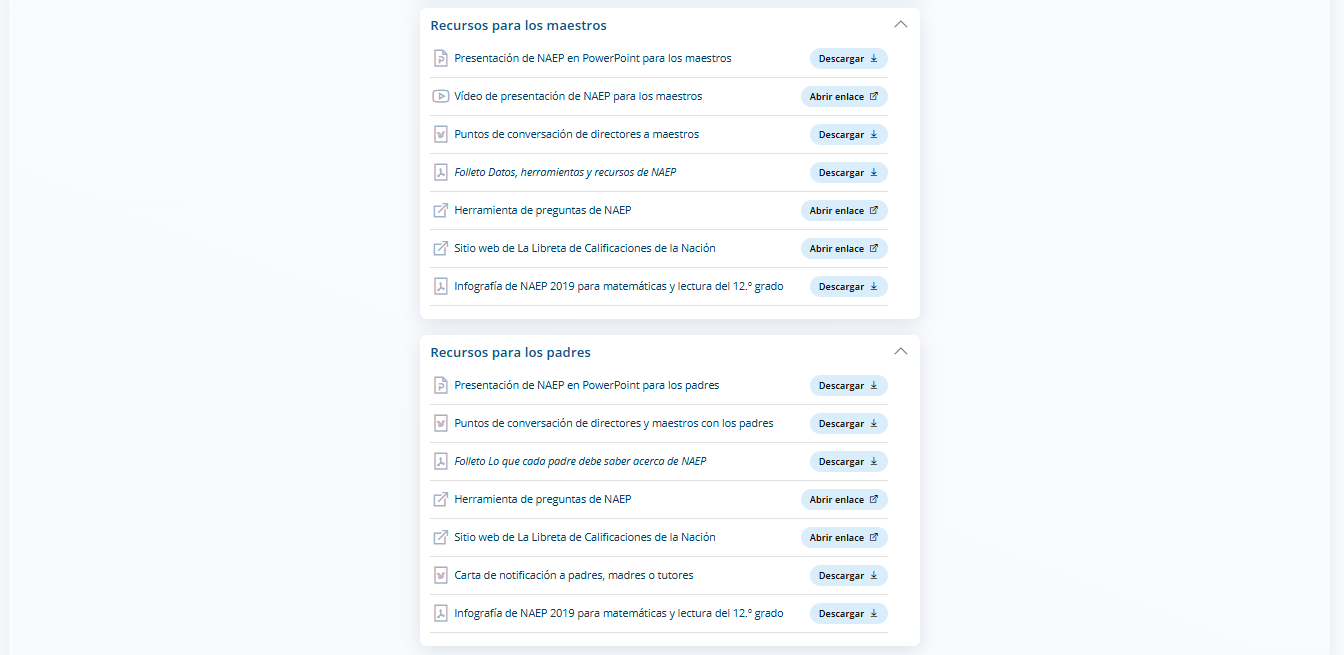
Task: Collapse the Recursos para los maestros section
Action: (x=900, y=24)
